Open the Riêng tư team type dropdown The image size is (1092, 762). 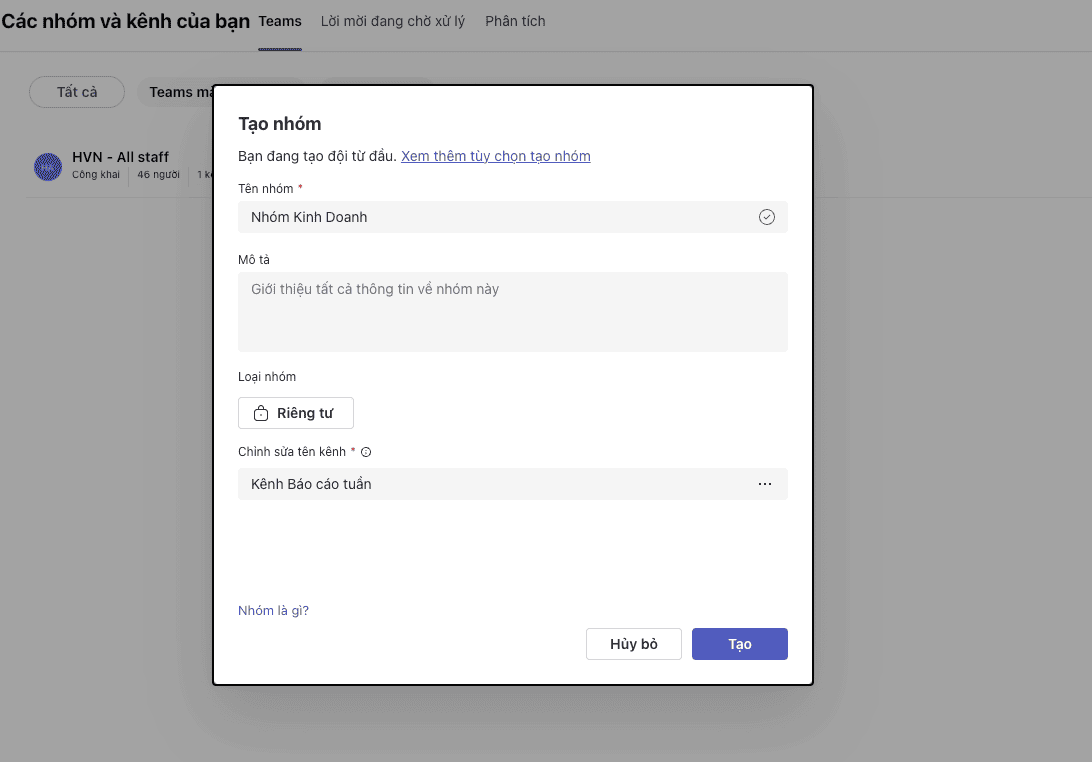296,413
